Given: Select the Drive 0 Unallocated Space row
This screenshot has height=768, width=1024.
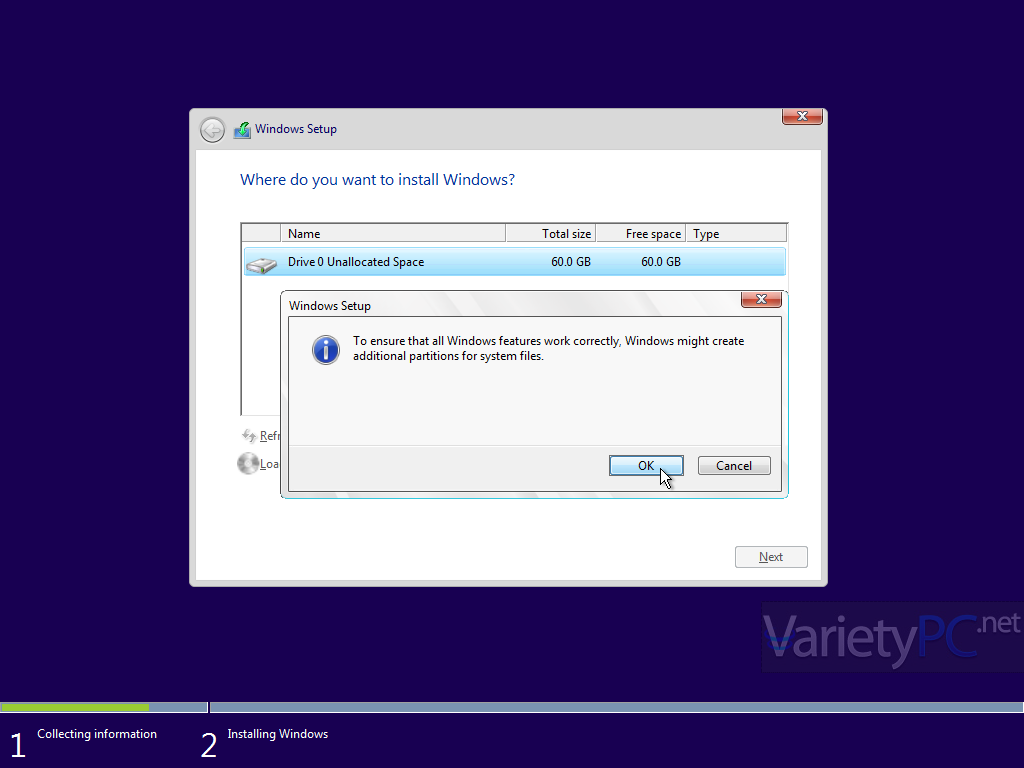Looking at the screenshot, I should (x=515, y=262).
